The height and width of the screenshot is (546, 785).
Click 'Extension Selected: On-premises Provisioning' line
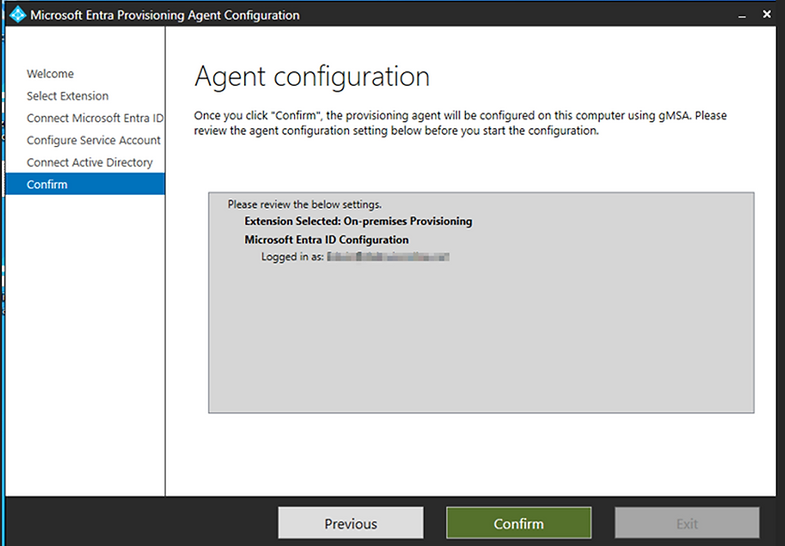[x=358, y=221]
